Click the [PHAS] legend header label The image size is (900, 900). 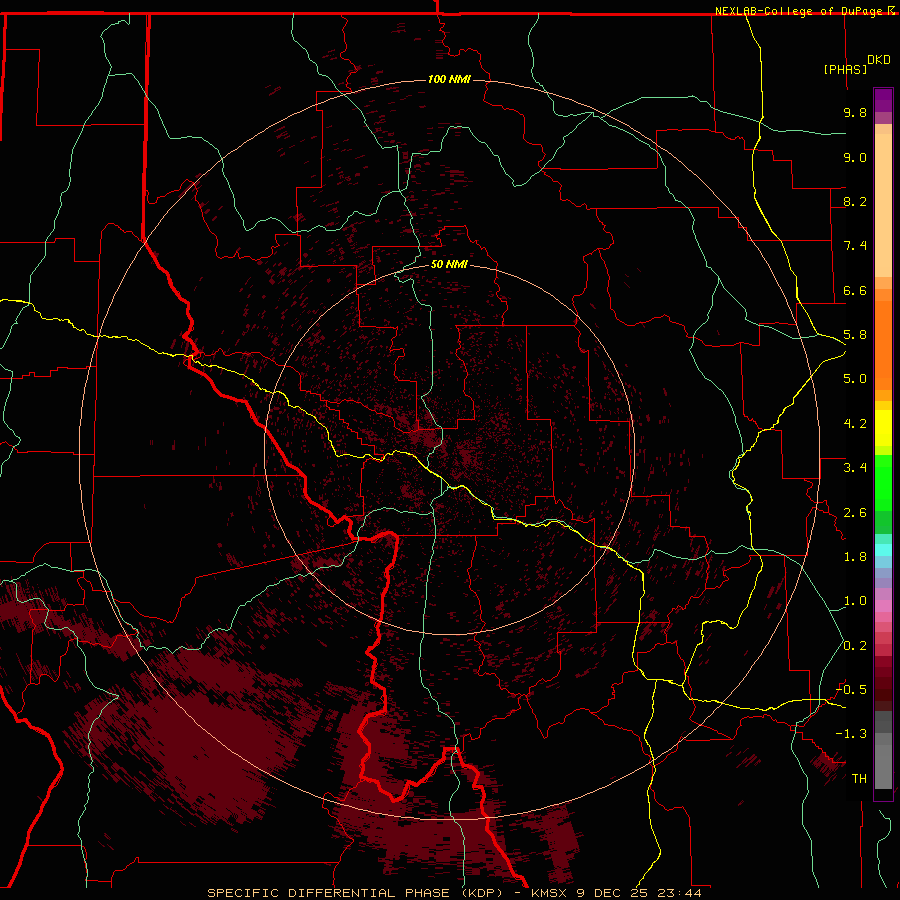pyautogui.click(x=845, y=70)
